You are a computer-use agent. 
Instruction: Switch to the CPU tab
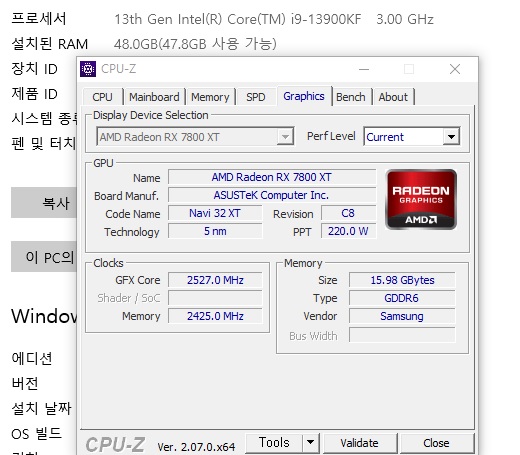(x=102, y=97)
